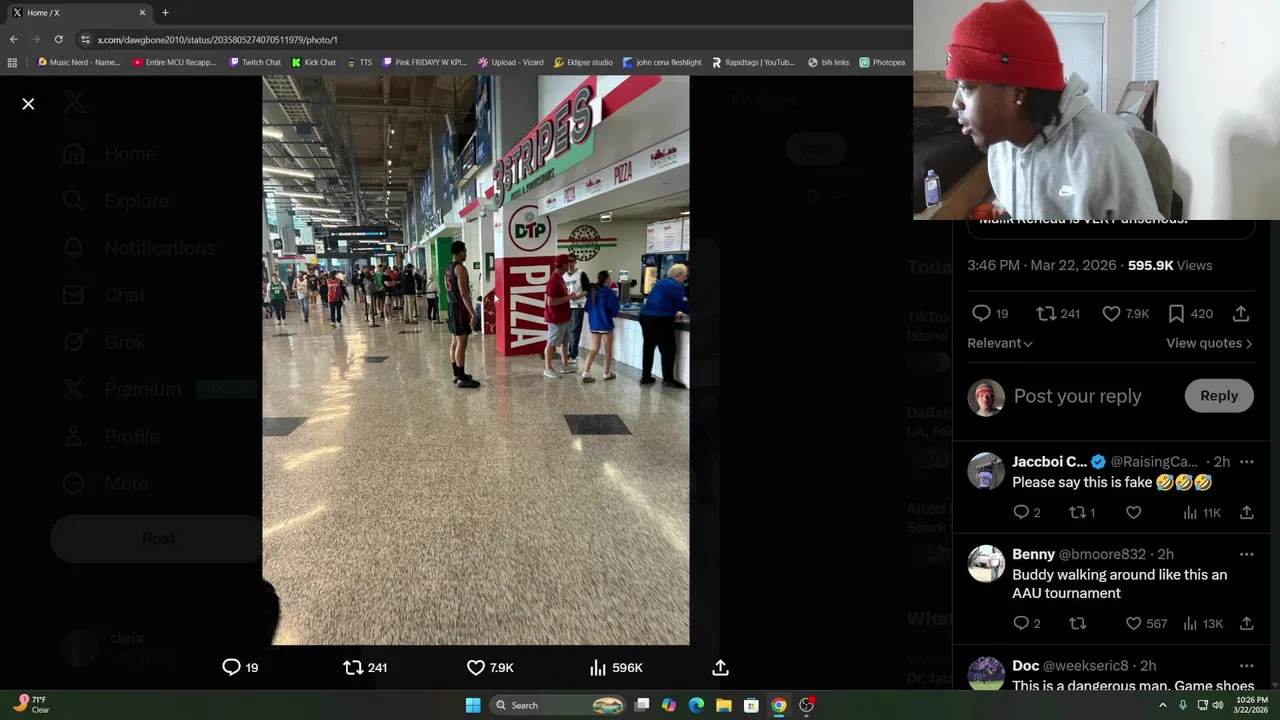The height and width of the screenshot is (720, 1280).
Task: Close the photo viewer with the X icon
Action: 28,104
